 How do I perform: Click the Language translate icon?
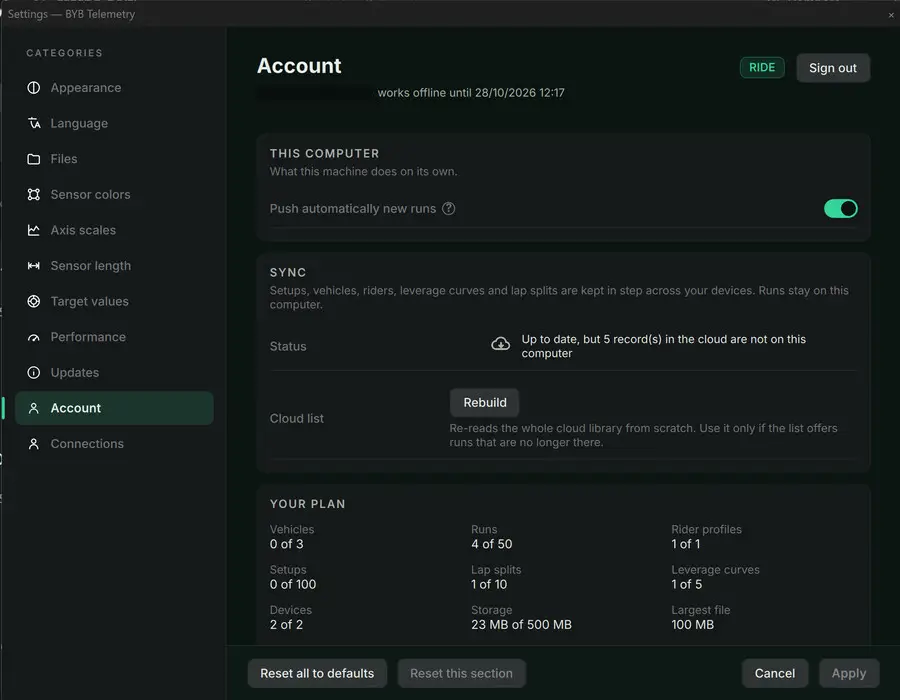point(34,123)
